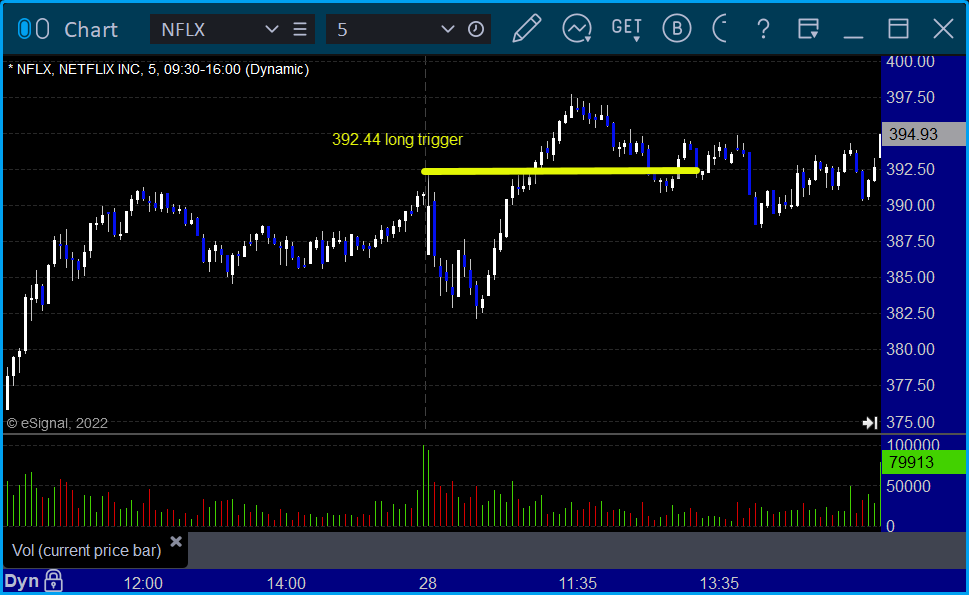Jump to latest bar arrow icon
This screenshot has width=969, height=595.
(x=870, y=423)
